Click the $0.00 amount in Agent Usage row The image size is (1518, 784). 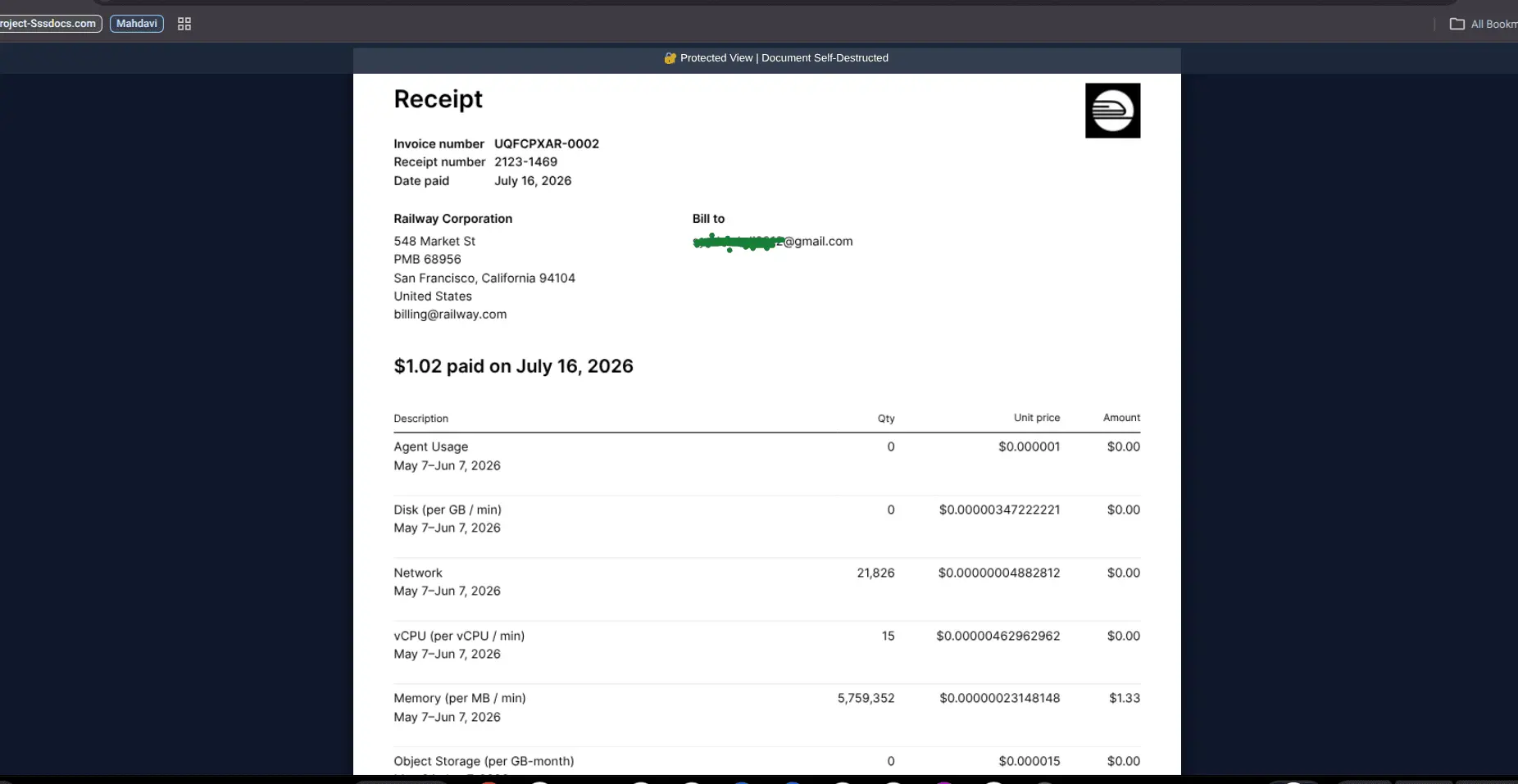click(x=1123, y=447)
